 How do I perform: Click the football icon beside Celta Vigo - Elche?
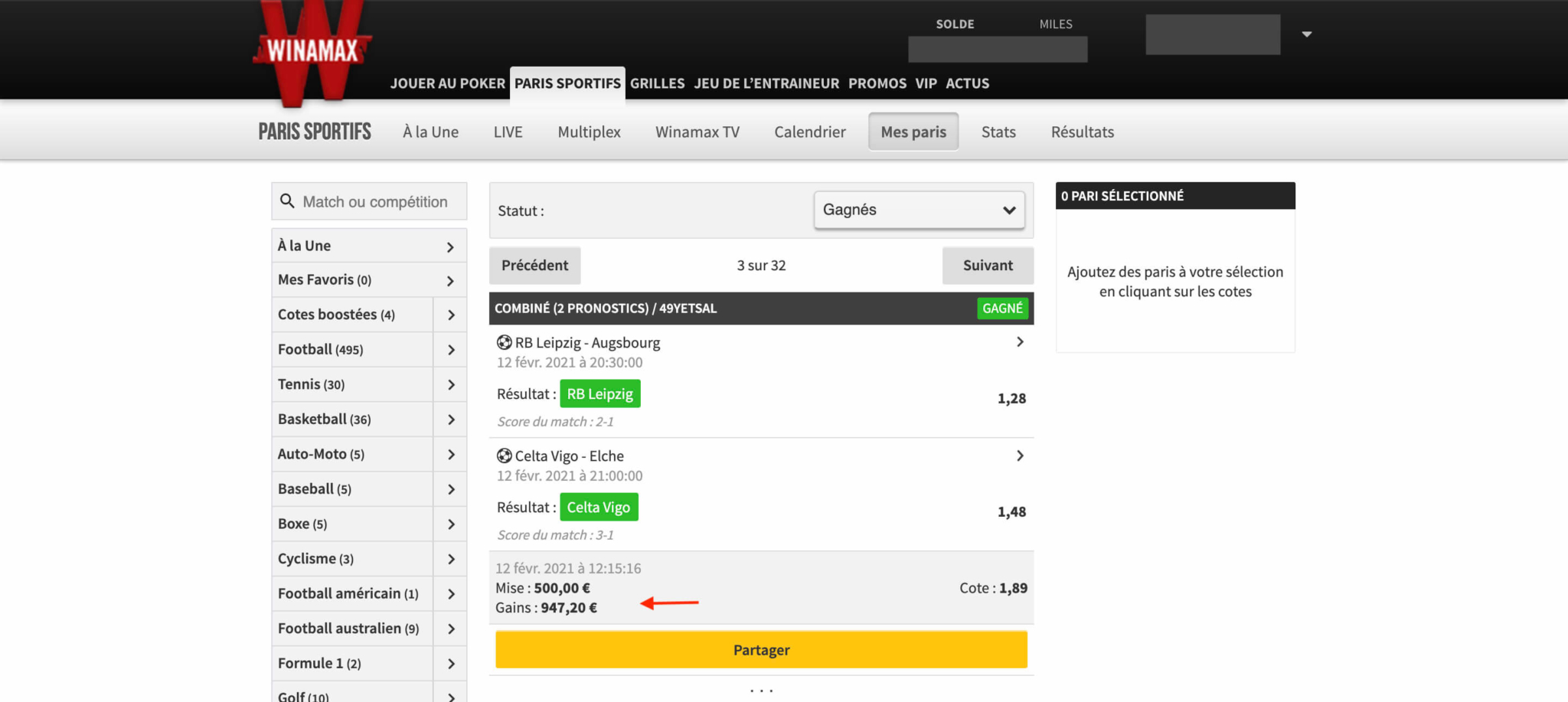(x=504, y=455)
